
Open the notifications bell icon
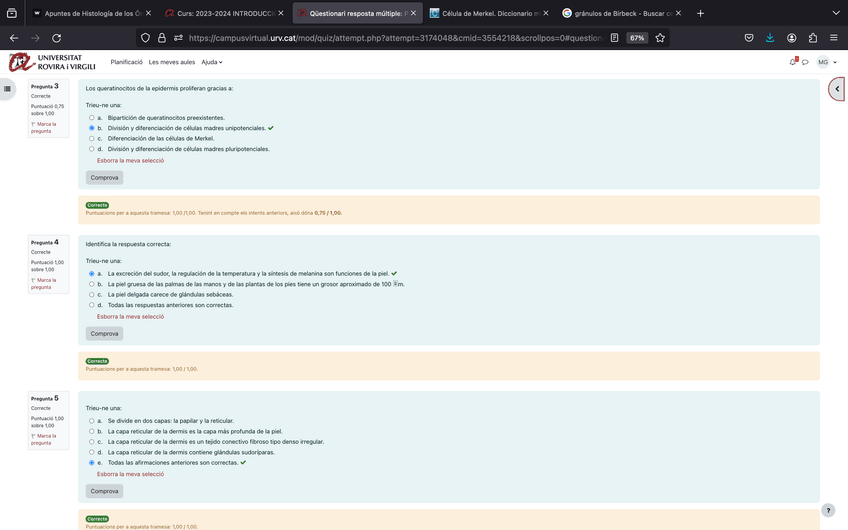click(x=793, y=62)
